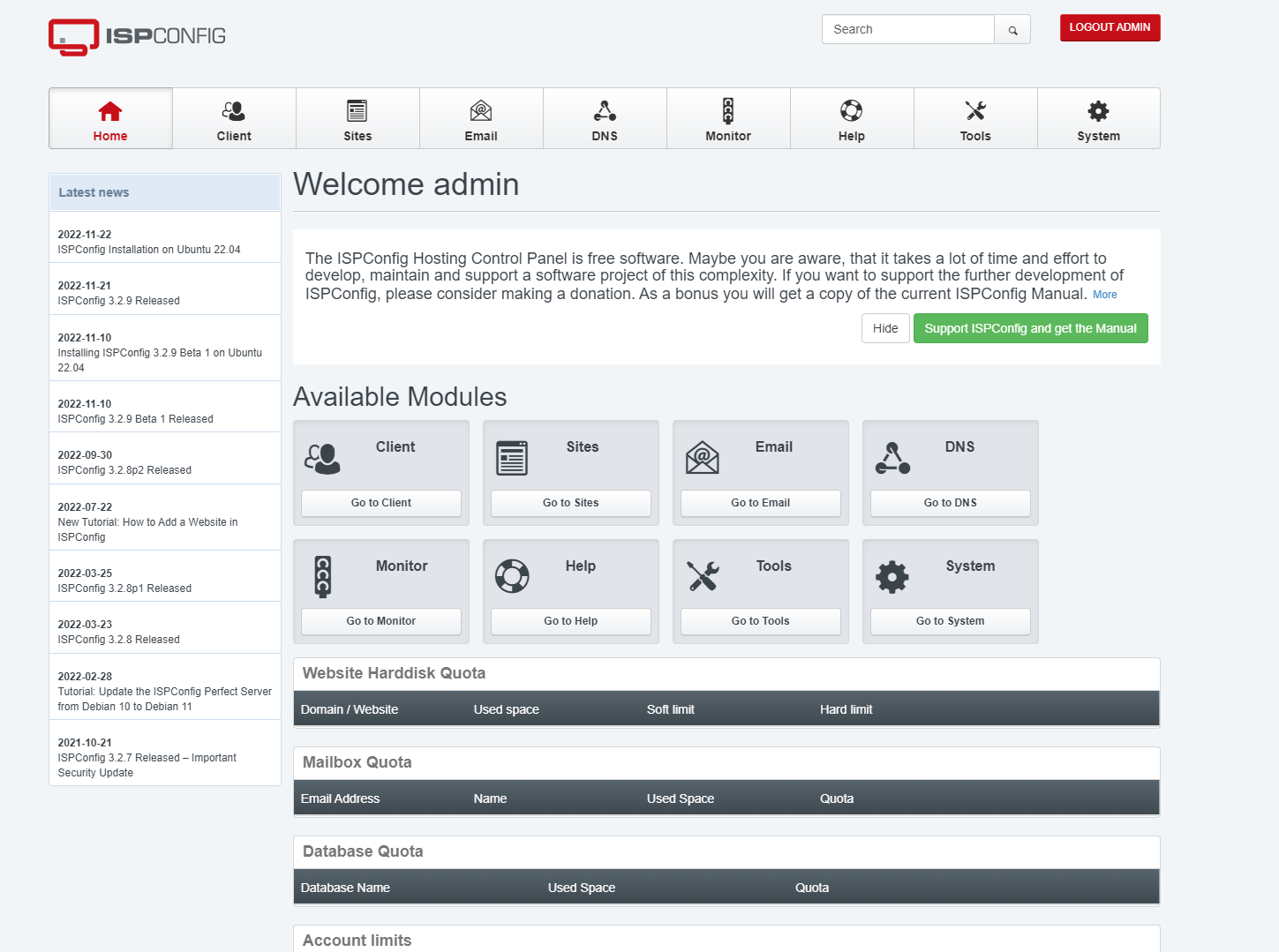
Task: Open news Update the ISPConfig Perfect Server
Action: click(x=164, y=699)
